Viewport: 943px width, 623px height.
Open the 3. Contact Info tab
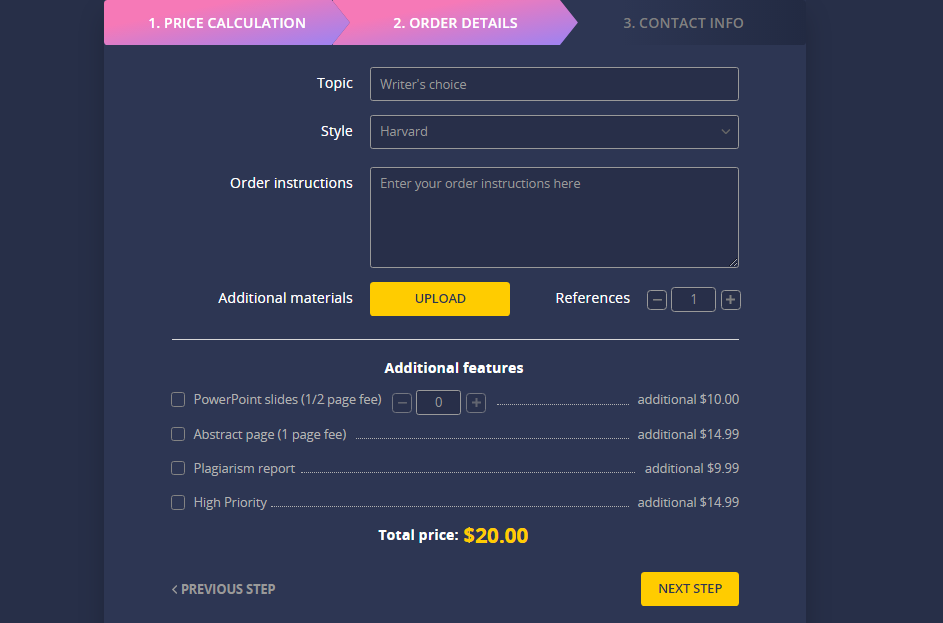coord(683,23)
